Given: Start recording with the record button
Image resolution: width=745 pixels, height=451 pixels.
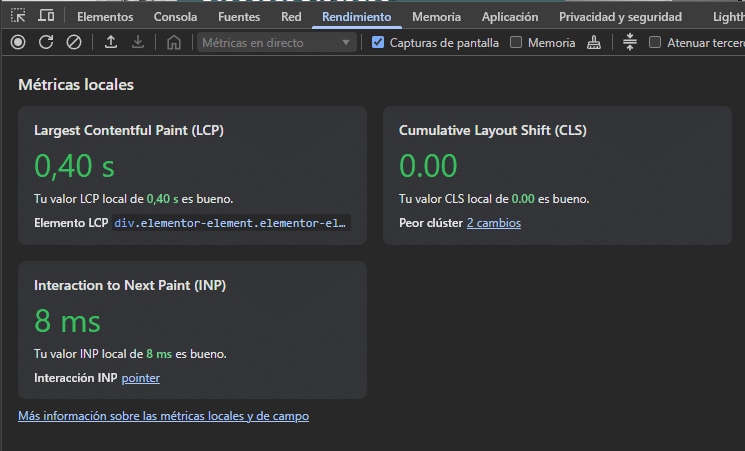Looking at the screenshot, I should click(18, 42).
